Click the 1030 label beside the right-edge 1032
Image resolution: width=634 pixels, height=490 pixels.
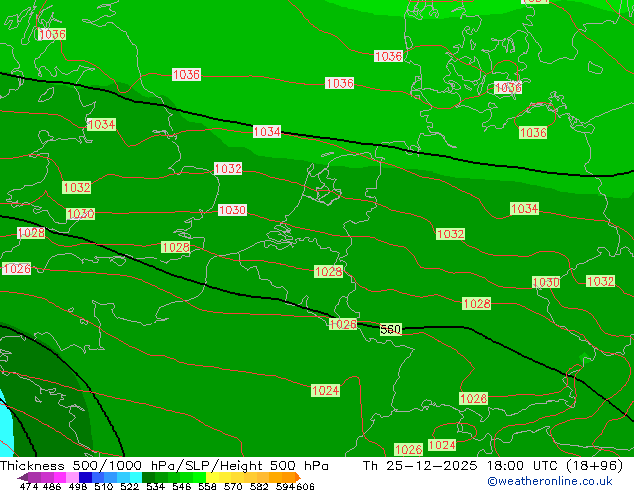coord(546,282)
